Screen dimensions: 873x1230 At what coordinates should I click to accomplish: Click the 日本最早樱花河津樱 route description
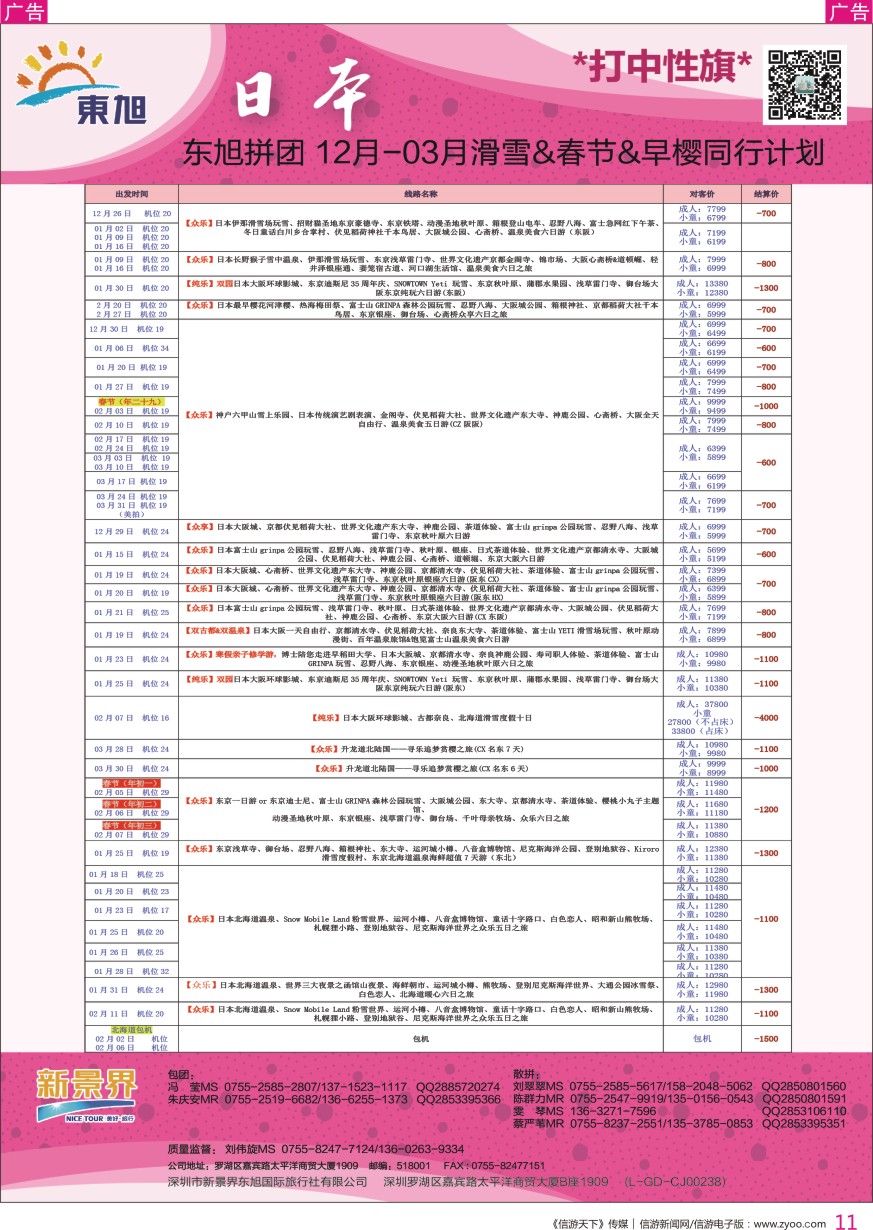click(x=421, y=308)
